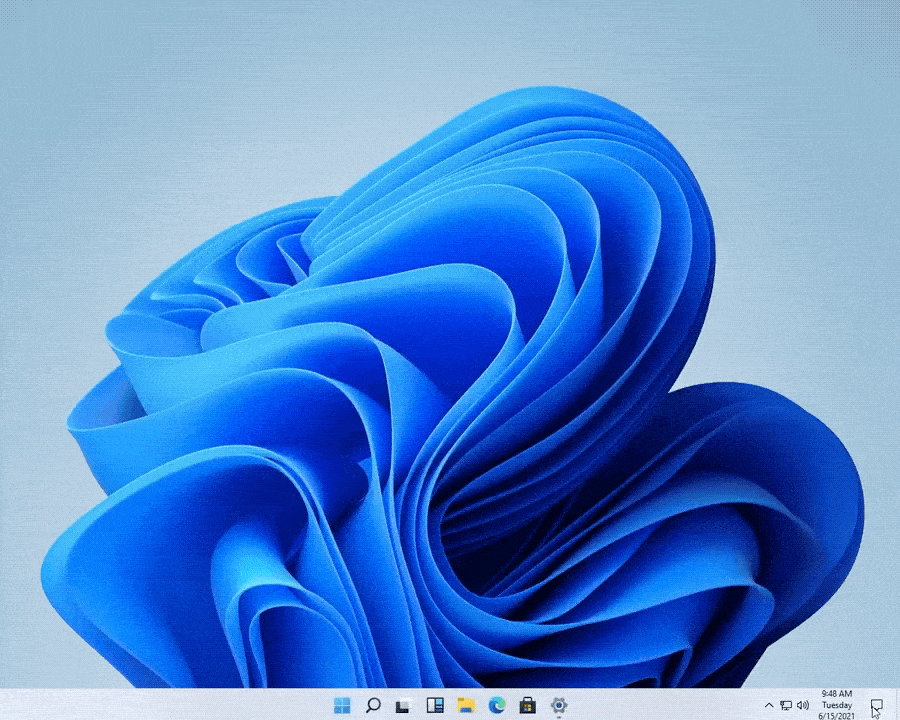Expand hidden system tray icons
The height and width of the screenshot is (720, 900).
pyautogui.click(x=769, y=705)
